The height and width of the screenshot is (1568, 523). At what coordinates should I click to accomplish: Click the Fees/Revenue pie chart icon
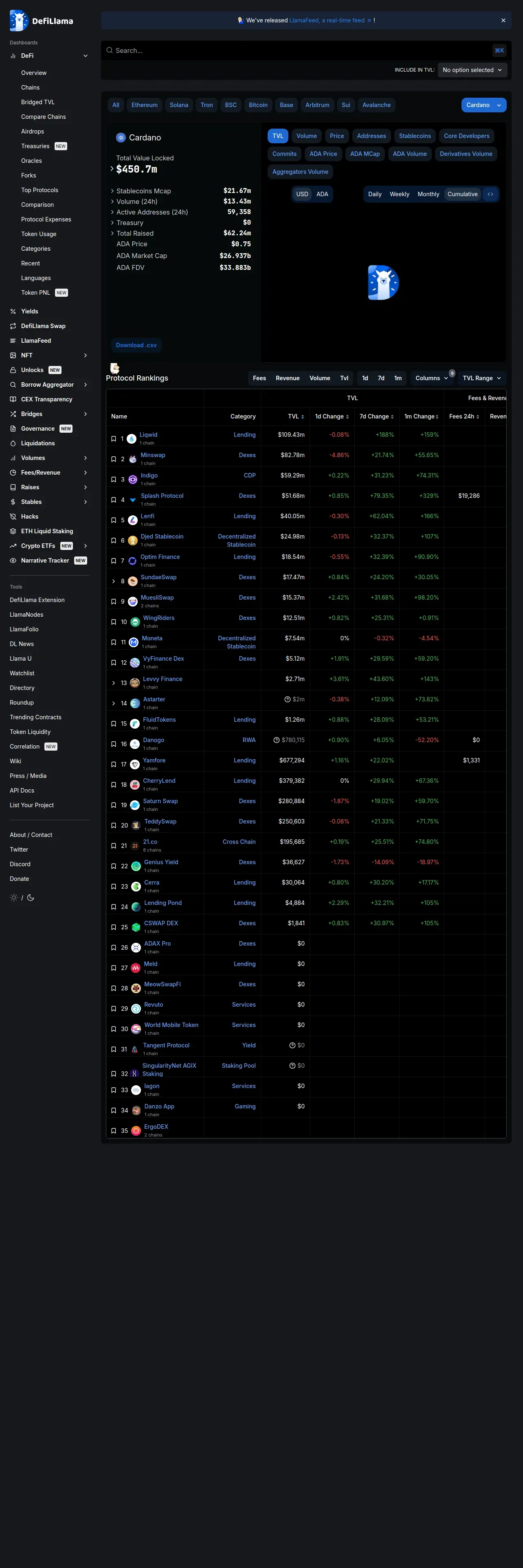[13, 473]
